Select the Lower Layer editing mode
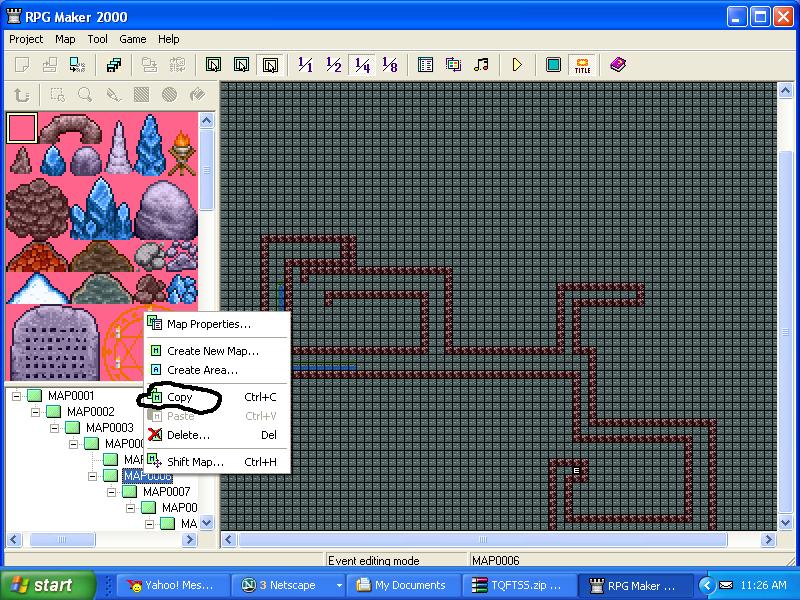 213,65
